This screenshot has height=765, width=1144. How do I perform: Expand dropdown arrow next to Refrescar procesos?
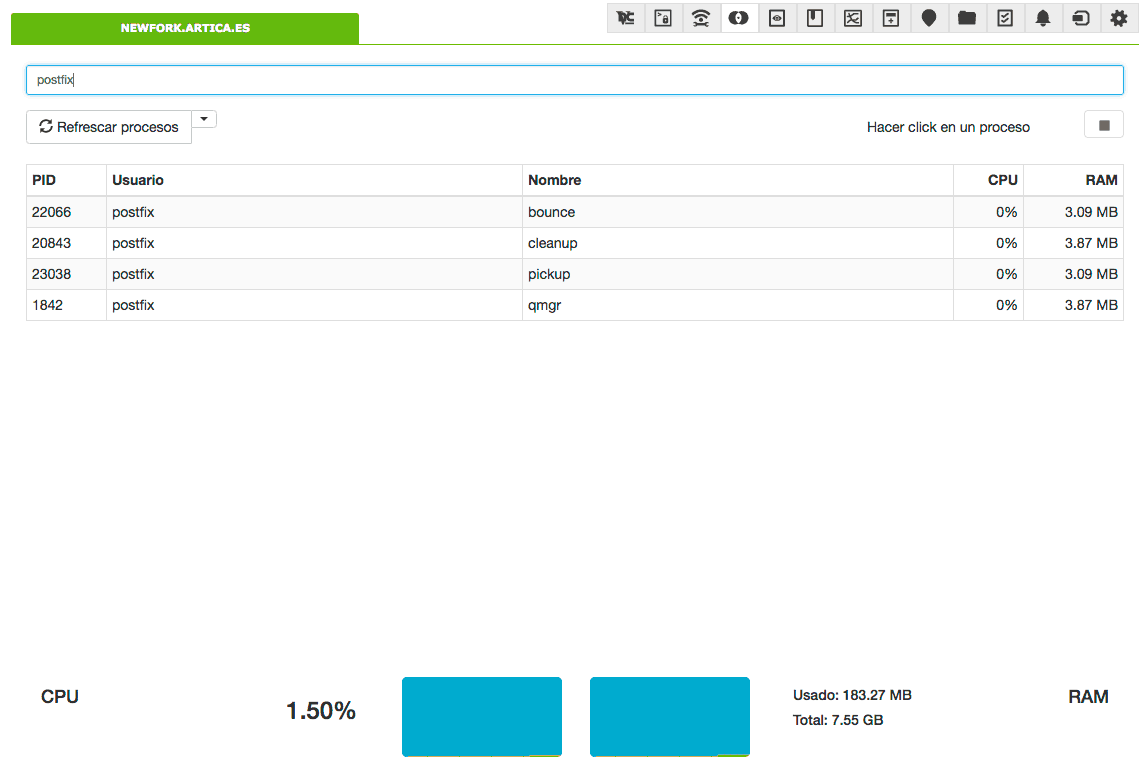tap(204, 119)
